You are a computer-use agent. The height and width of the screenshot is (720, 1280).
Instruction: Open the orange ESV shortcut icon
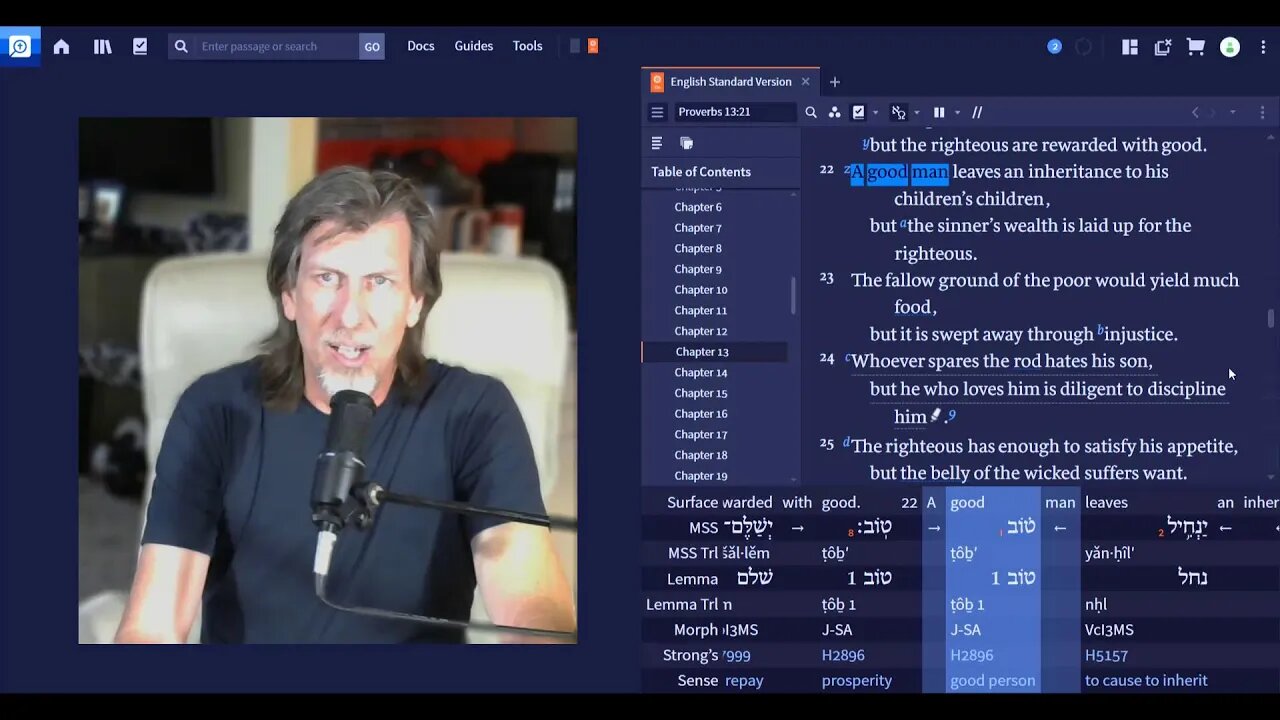point(593,46)
